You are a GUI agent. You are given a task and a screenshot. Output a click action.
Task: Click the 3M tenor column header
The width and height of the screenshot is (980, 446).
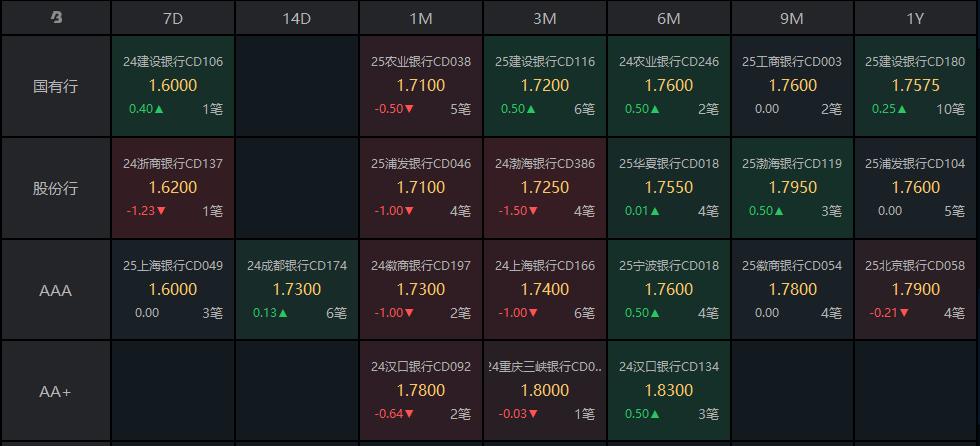point(545,17)
